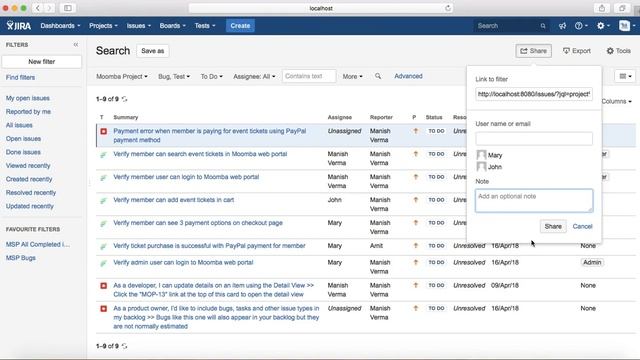Select Reported by me filter

(28, 112)
